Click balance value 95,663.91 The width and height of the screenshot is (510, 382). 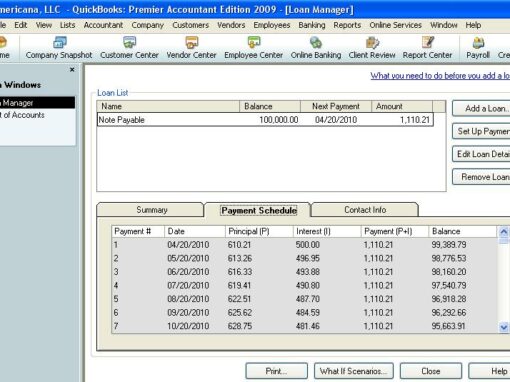[448, 326]
